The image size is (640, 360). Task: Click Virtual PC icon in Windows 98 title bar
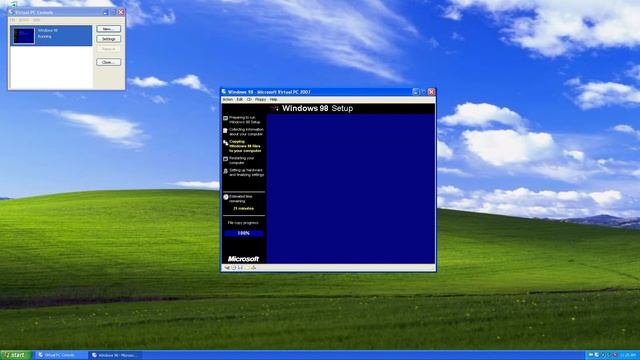(224, 92)
